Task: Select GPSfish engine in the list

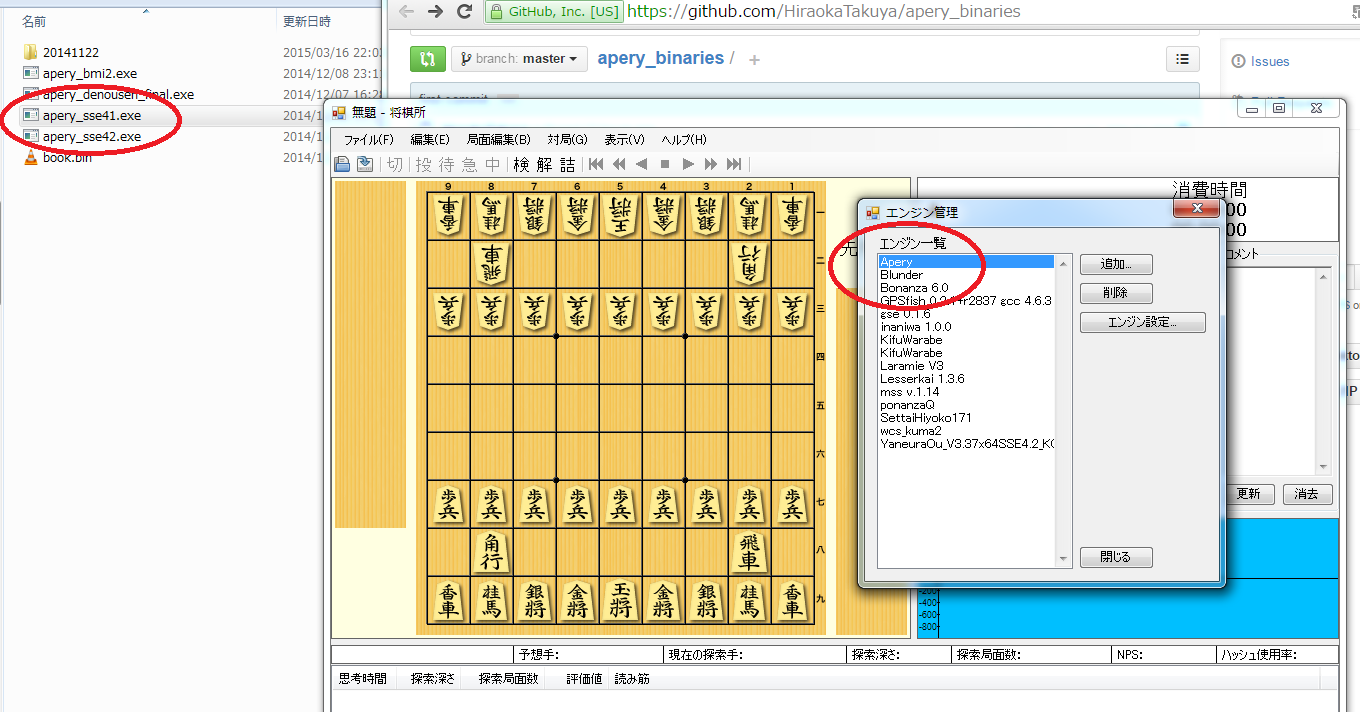Action: pyautogui.click(x=966, y=301)
